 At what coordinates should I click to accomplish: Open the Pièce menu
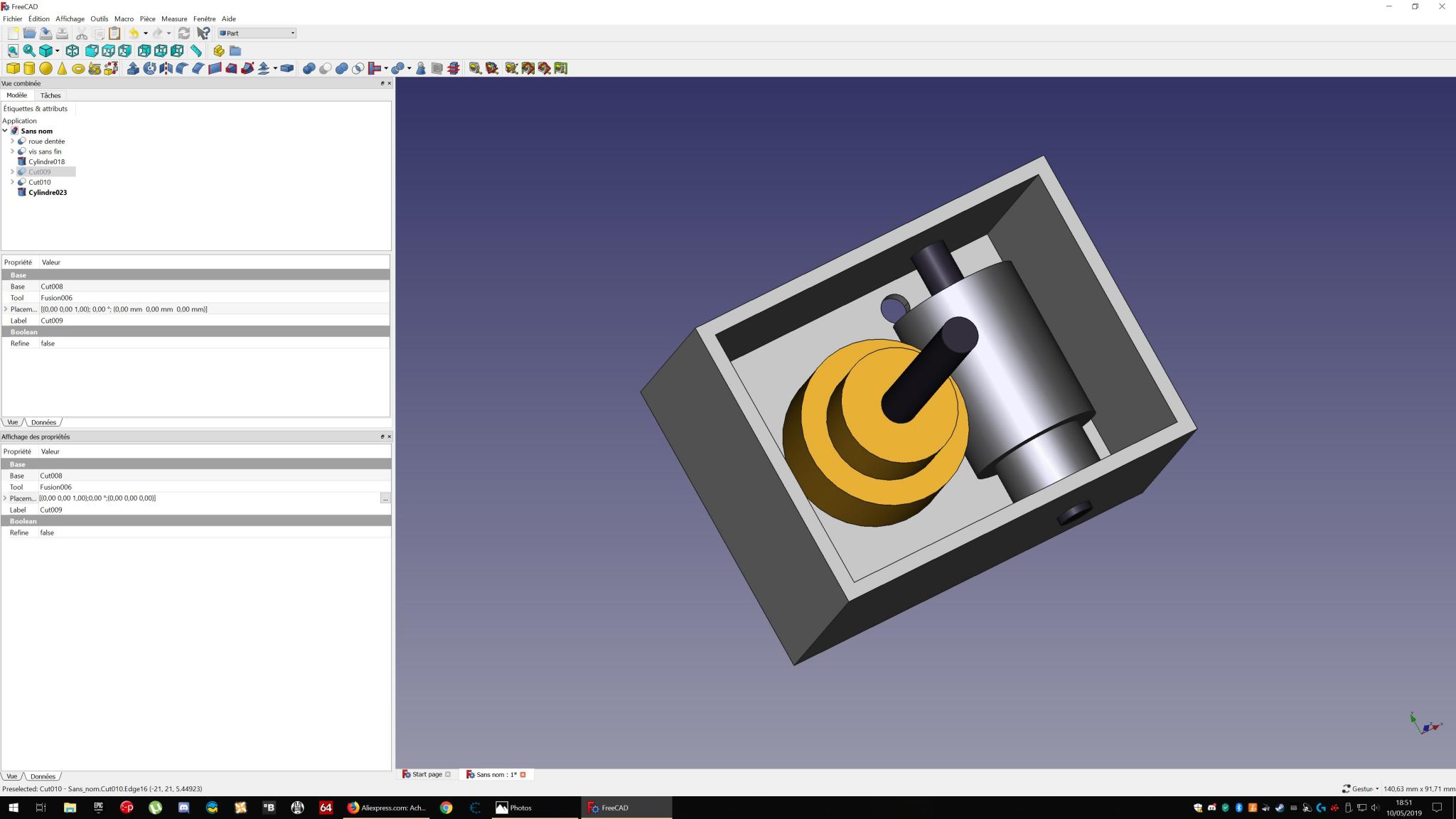point(147,18)
